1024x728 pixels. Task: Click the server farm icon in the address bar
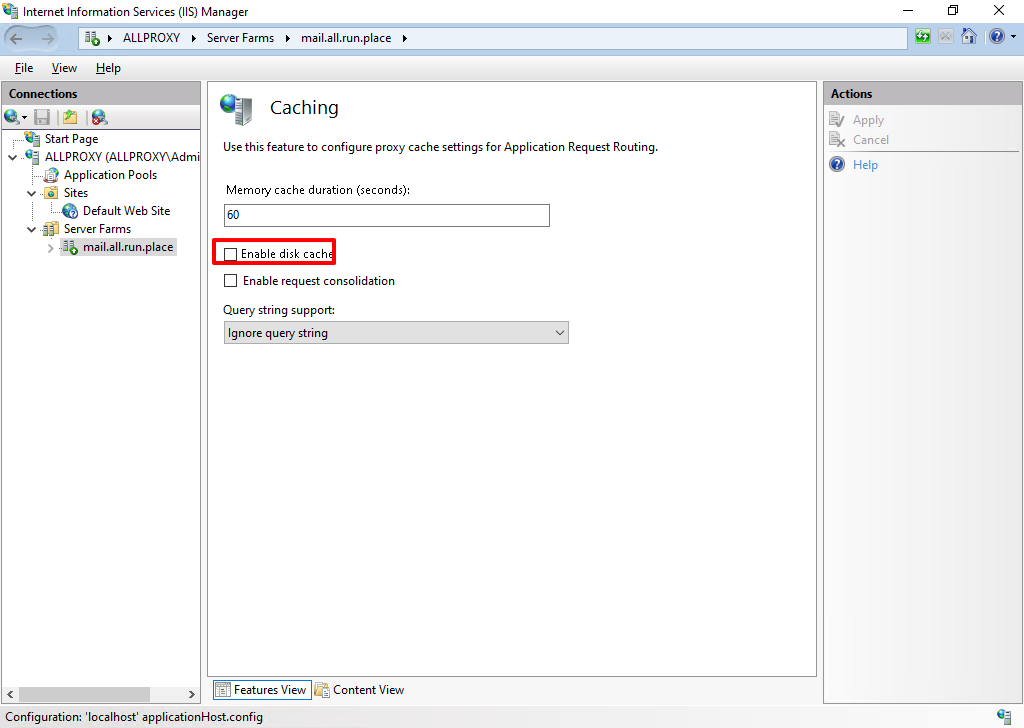point(92,38)
